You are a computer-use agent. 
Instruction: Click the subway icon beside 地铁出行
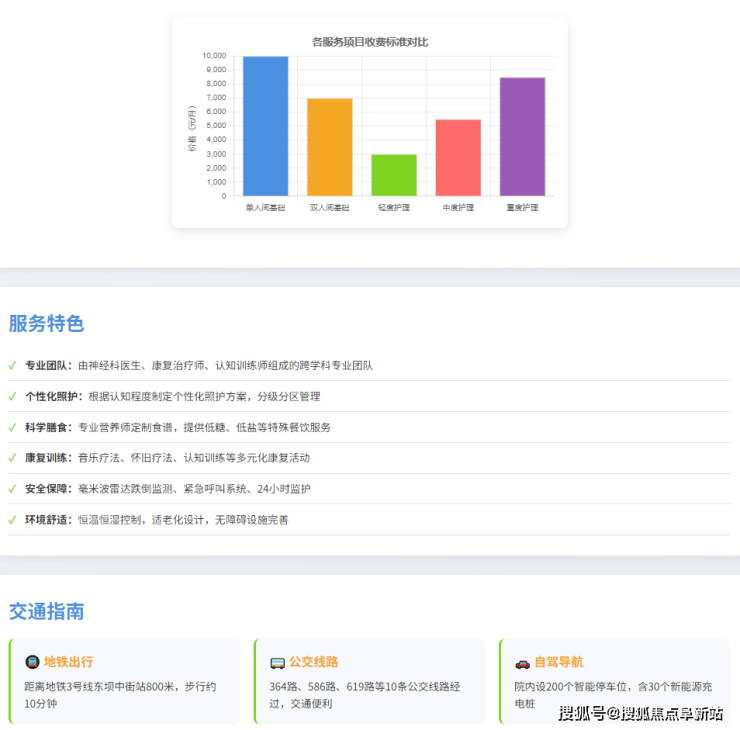pyautogui.click(x=31, y=662)
